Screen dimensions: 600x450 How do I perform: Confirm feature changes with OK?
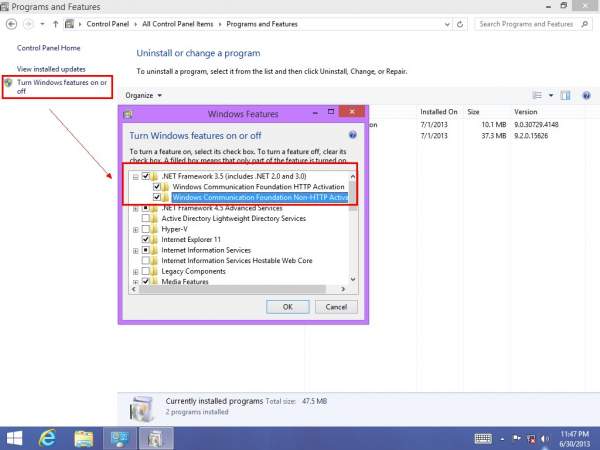[288, 307]
